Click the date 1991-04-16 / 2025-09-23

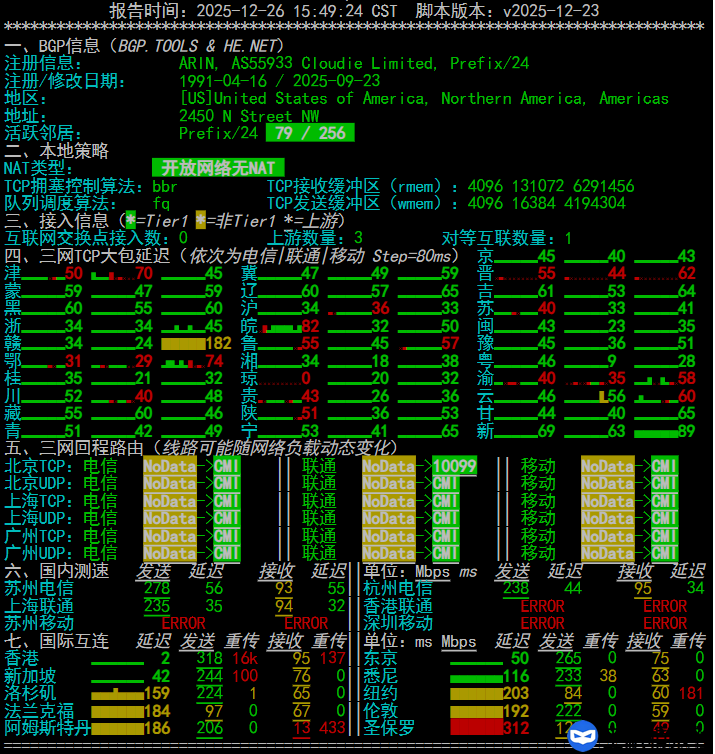(x=279, y=81)
